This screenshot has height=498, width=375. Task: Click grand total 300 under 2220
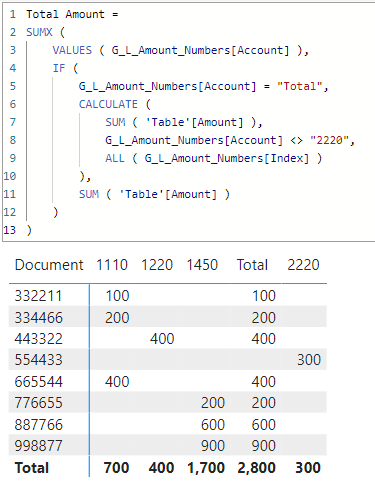[x=308, y=468]
